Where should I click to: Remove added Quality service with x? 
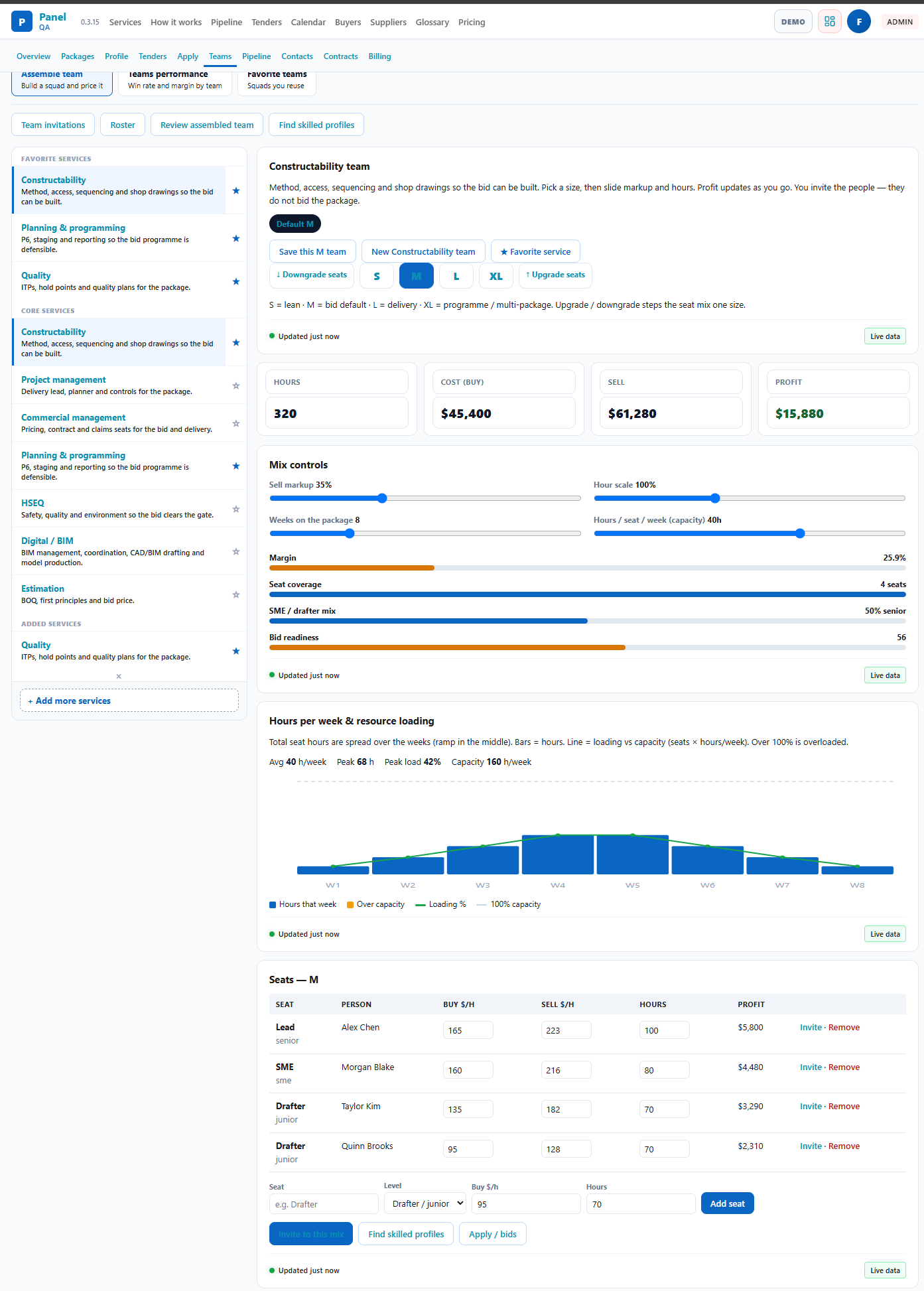(x=119, y=676)
